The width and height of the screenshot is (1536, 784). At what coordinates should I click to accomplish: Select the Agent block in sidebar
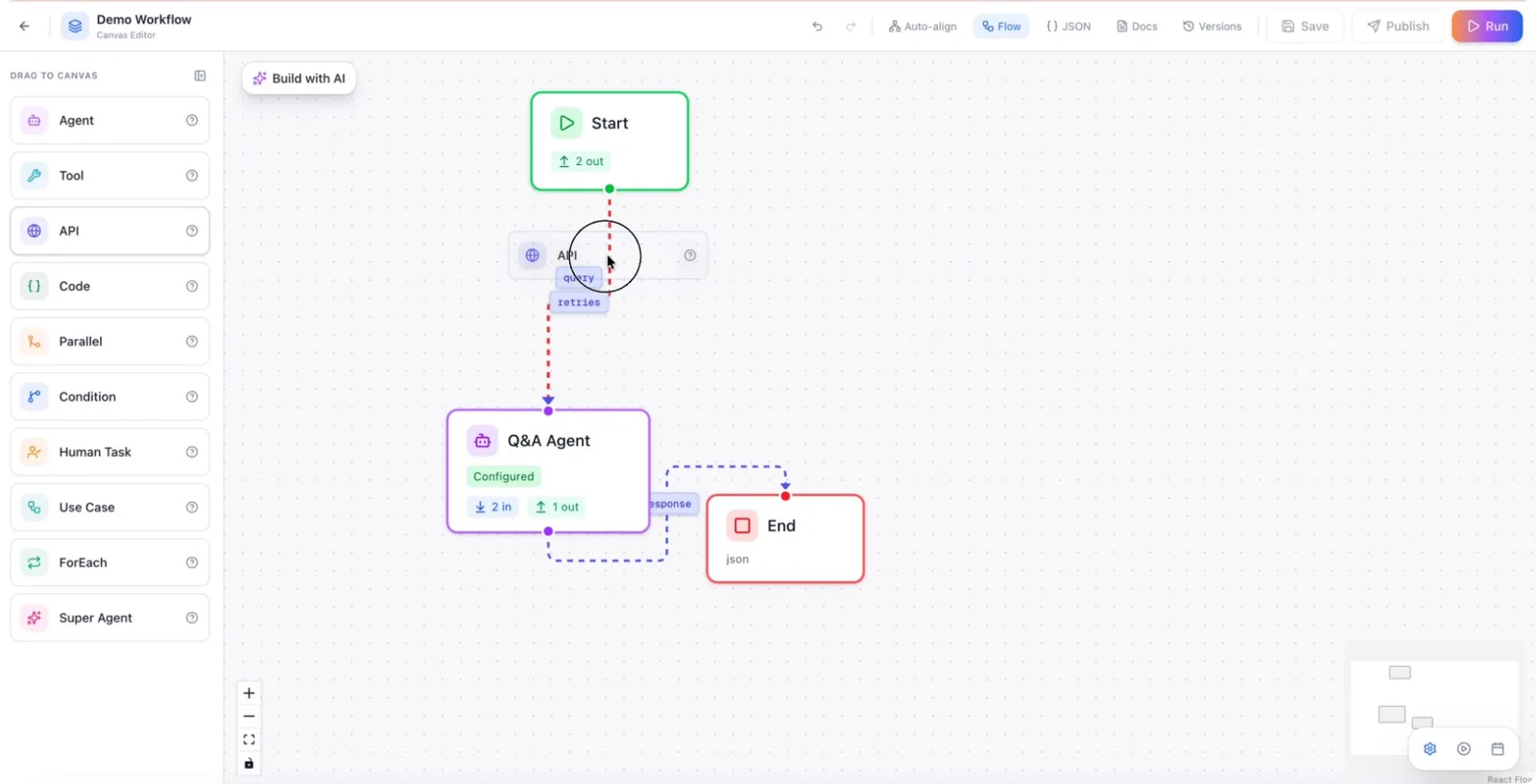pos(109,121)
